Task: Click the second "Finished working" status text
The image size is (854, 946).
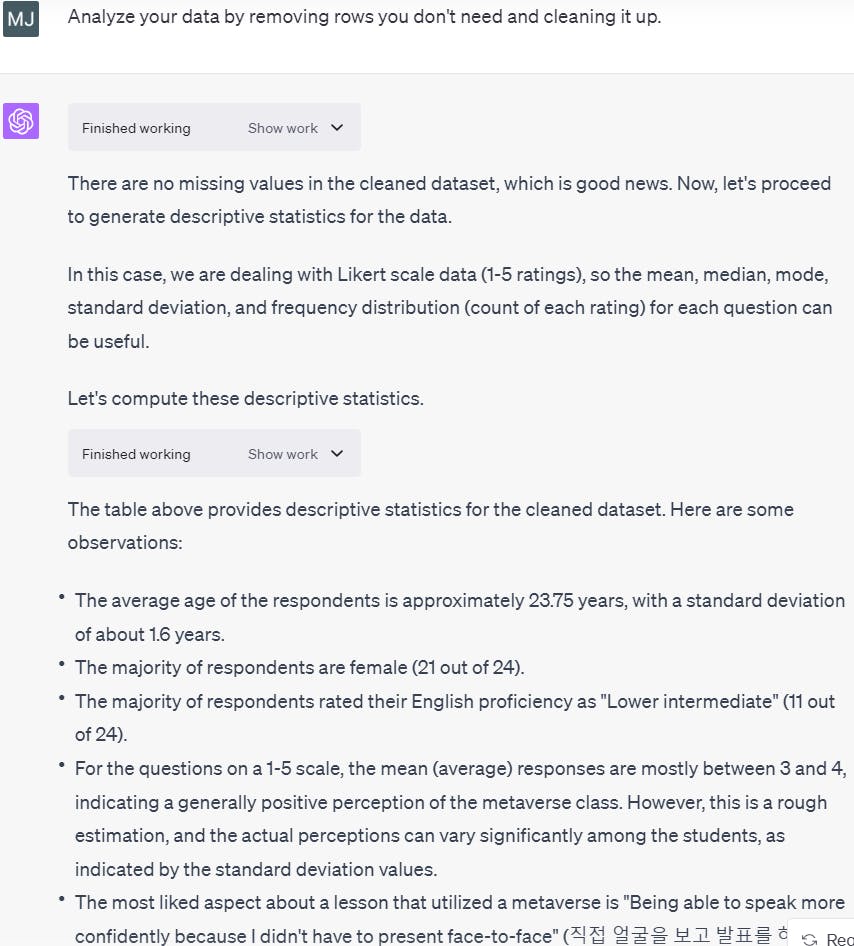Action: click(136, 454)
